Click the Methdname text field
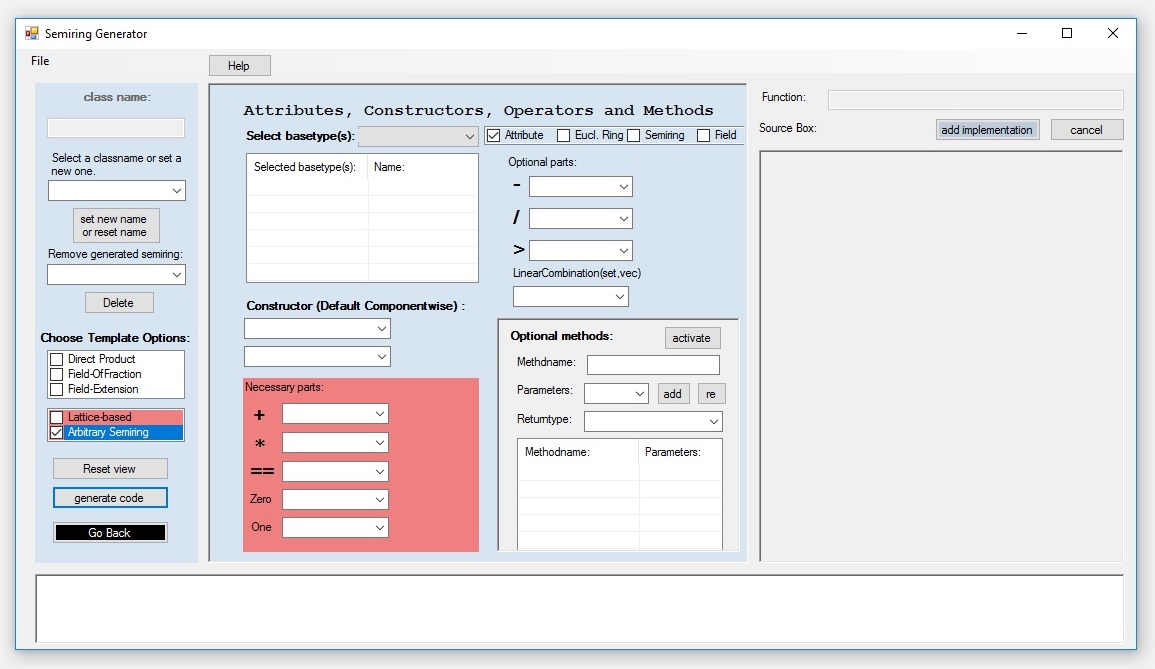The height and width of the screenshot is (669, 1155). pyautogui.click(x=653, y=365)
